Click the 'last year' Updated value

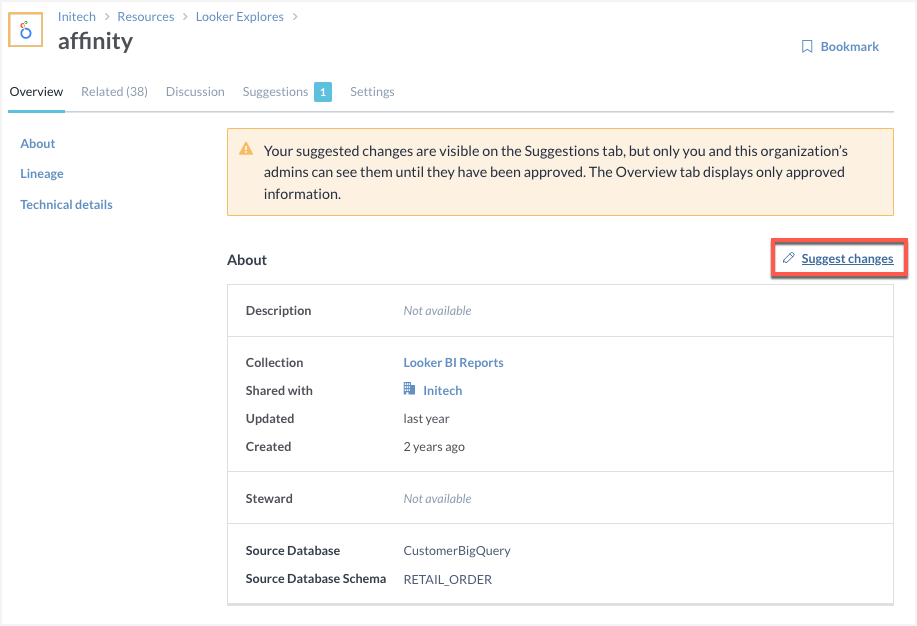pyautogui.click(x=426, y=419)
